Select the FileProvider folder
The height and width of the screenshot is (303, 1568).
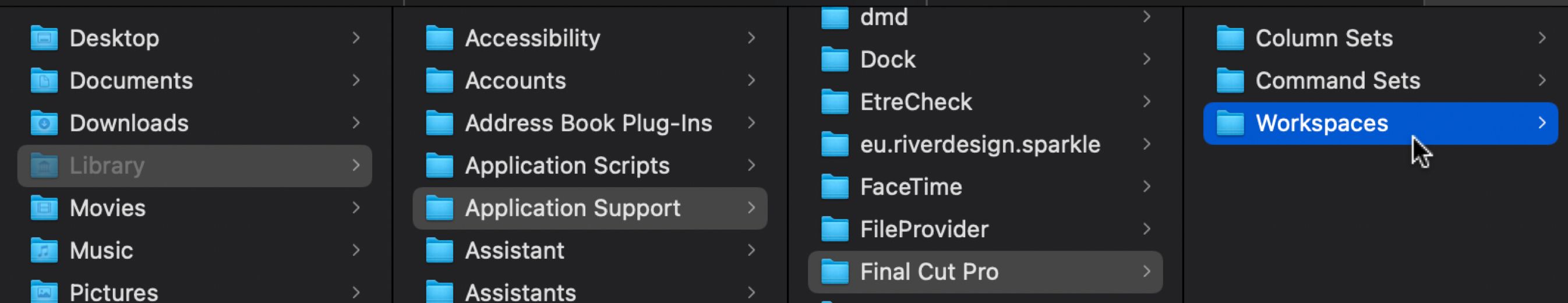point(923,230)
